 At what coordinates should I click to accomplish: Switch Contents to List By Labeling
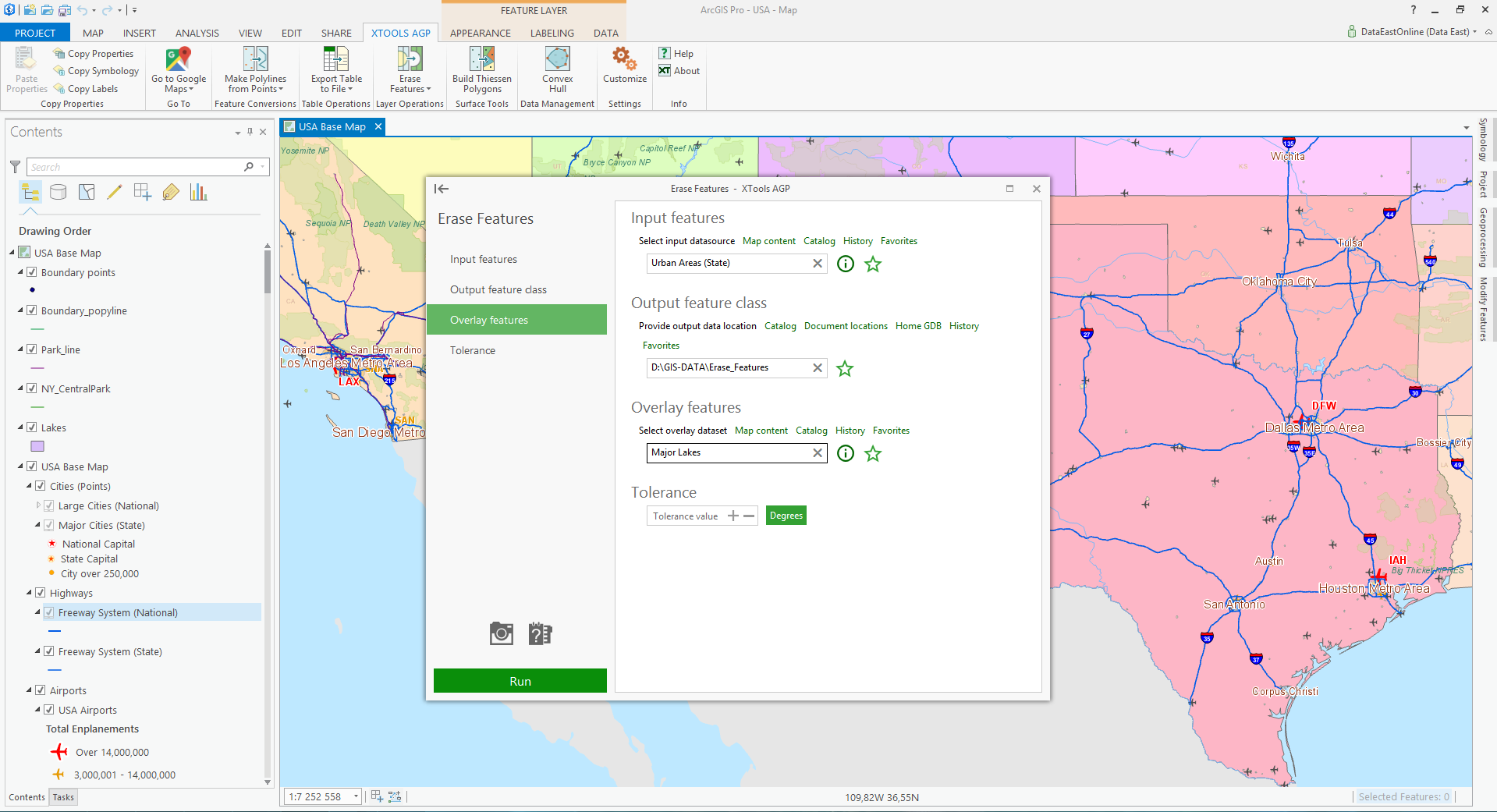171,192
